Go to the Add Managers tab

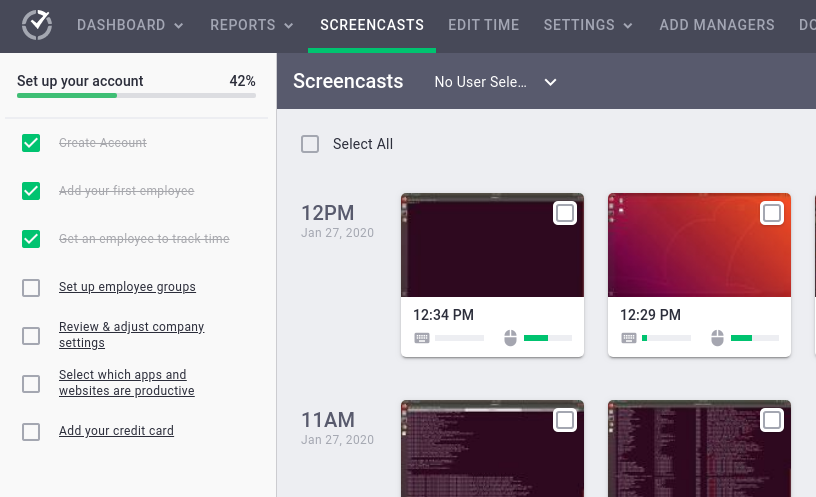tap(717, 25)
